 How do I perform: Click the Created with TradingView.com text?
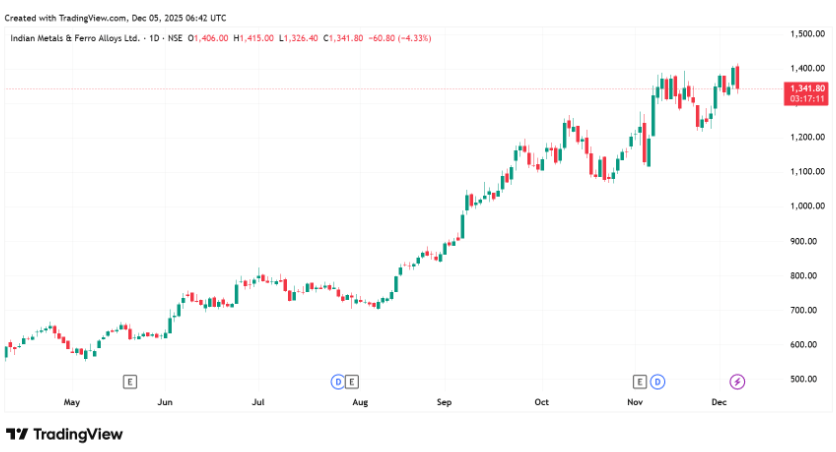click(x=115, y=17)
